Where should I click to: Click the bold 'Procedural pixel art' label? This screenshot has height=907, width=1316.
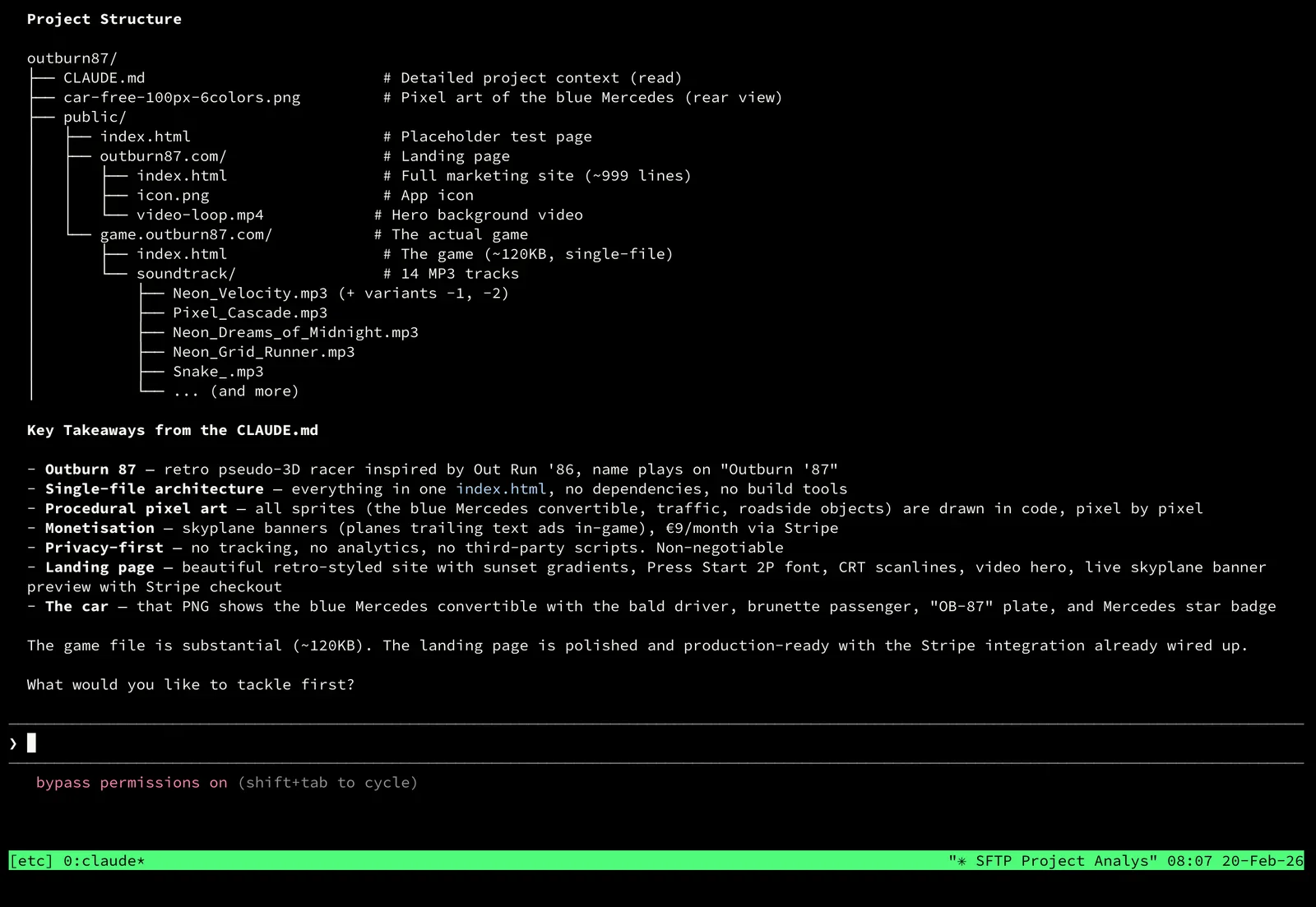(137, 509)
